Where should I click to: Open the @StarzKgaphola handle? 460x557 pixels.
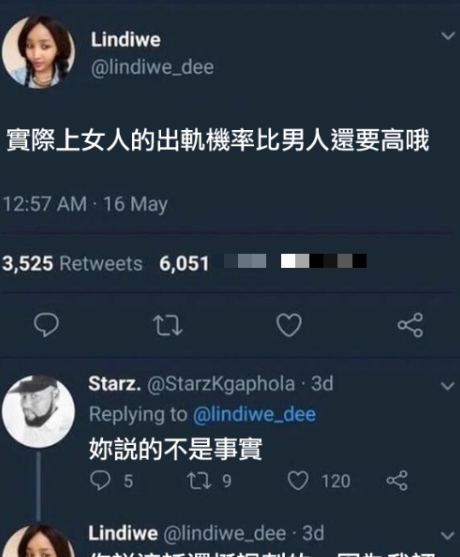(221, 384)
